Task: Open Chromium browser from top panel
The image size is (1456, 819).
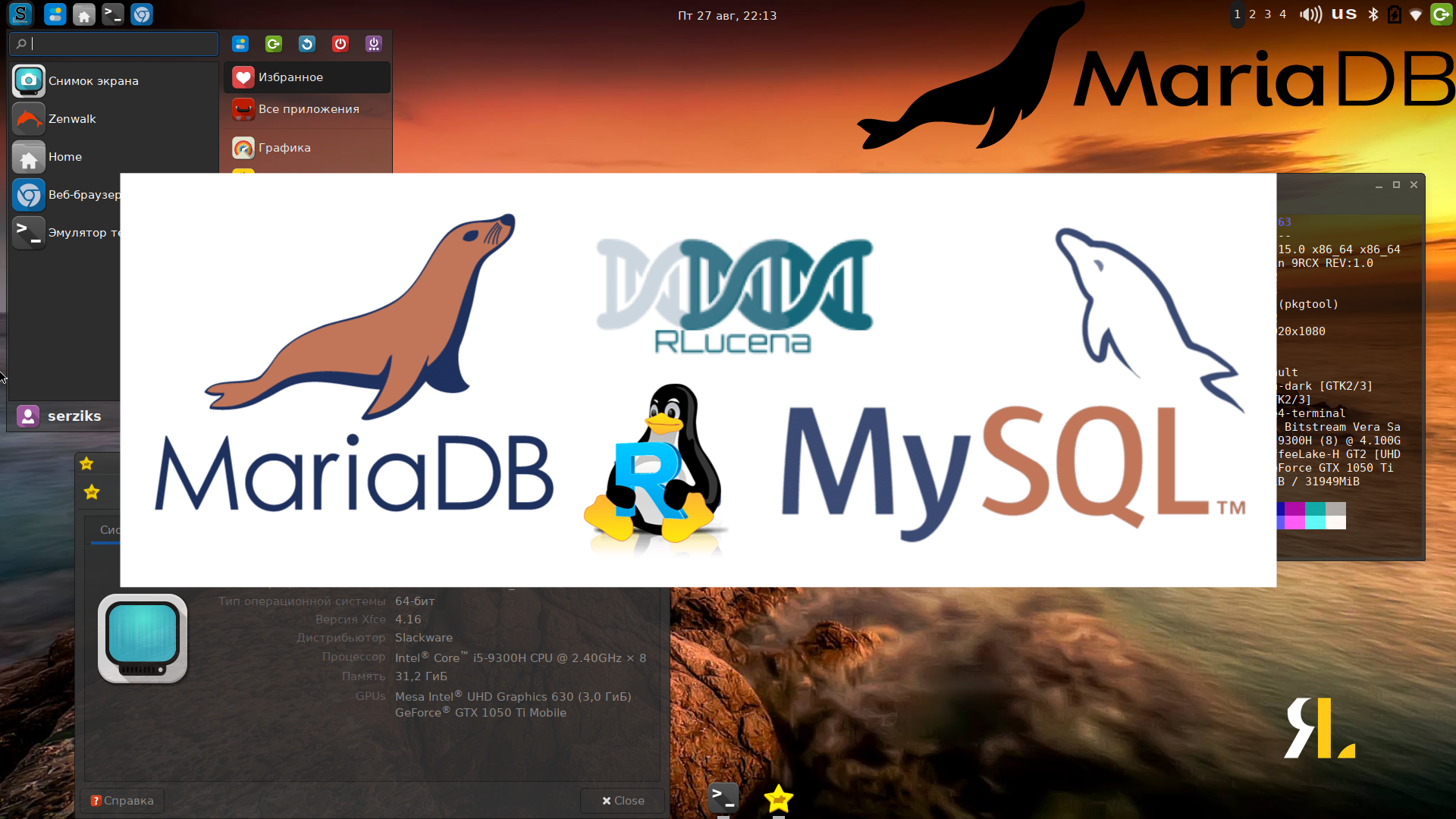Action: pos(141,14)
